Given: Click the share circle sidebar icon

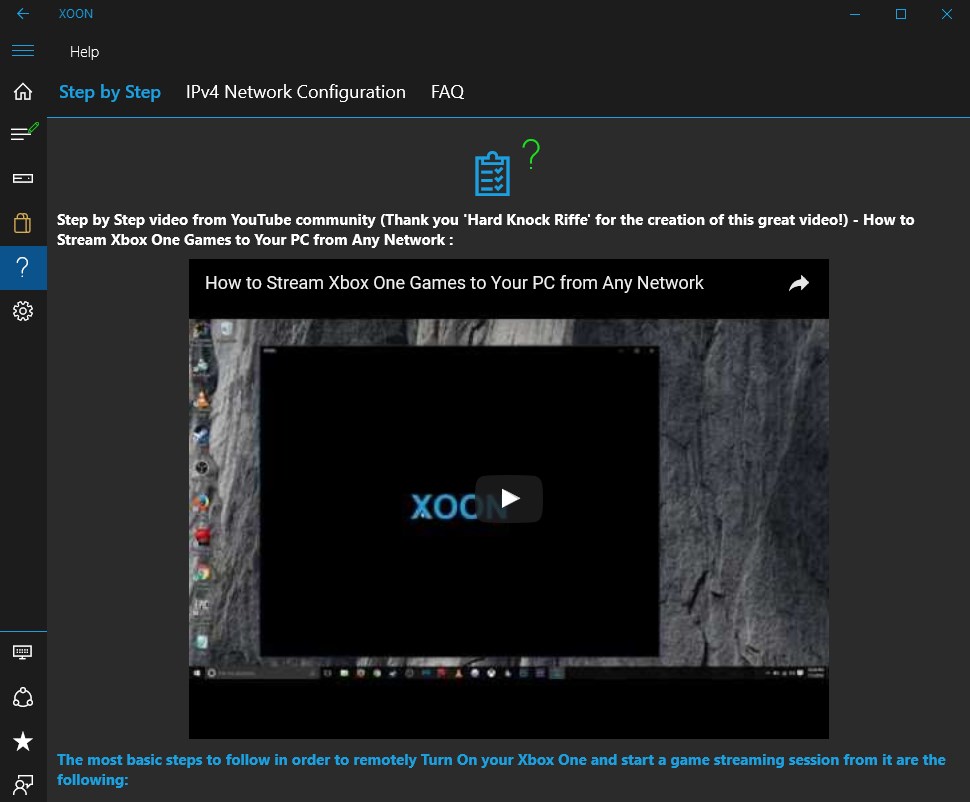Looking at the screenshot, I should tap(23, 697).
